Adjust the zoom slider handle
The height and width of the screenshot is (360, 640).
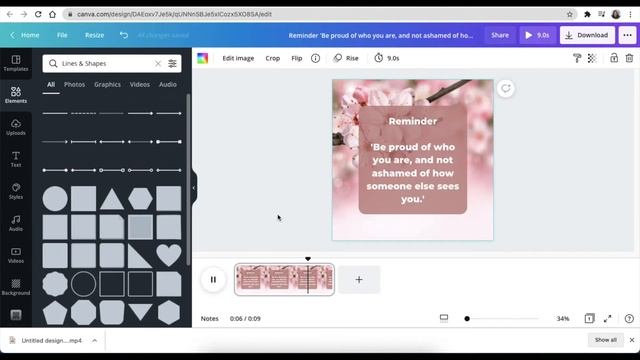pos(467,319)
